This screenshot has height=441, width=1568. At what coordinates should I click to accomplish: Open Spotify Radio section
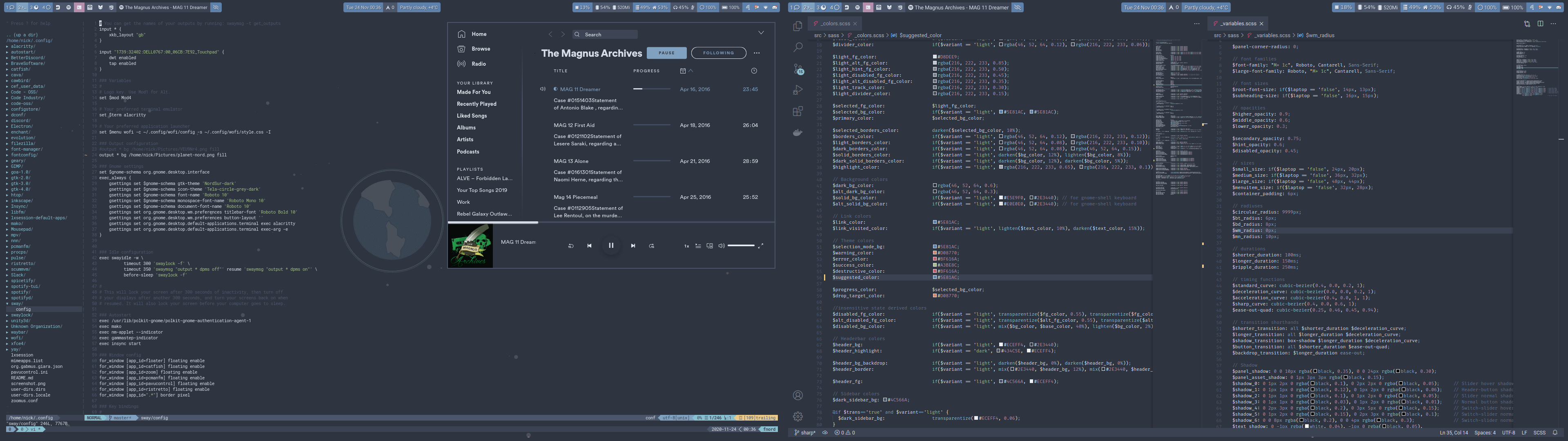click(x=472, y=64)
